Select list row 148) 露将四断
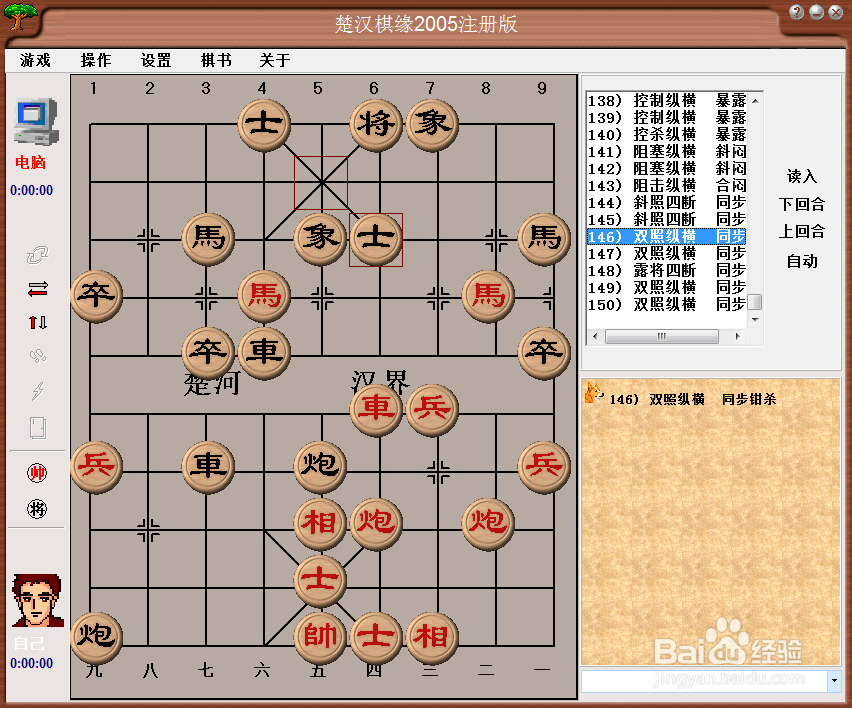 coord(667,270)
